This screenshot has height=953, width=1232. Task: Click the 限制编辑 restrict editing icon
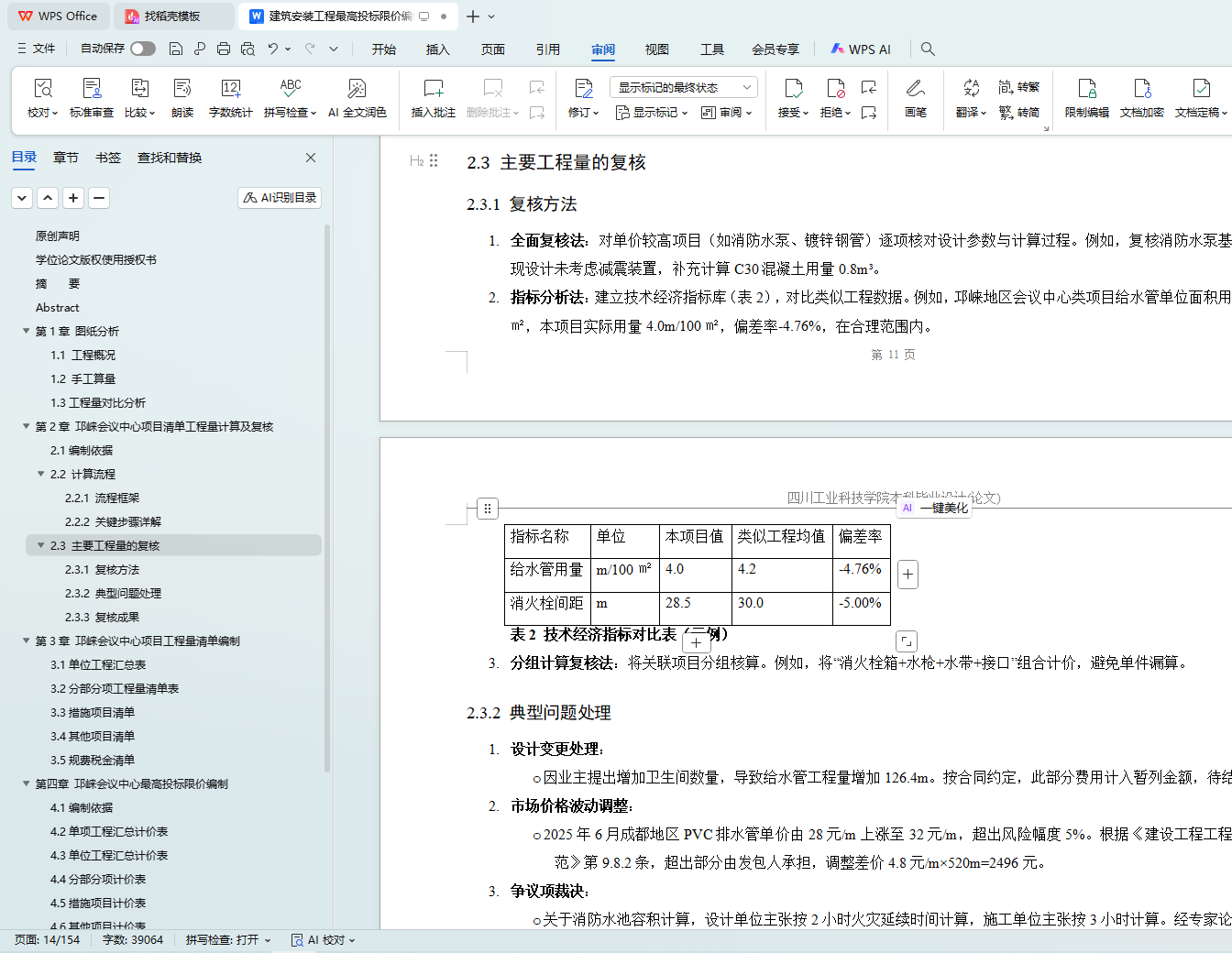pos(1086,89)
